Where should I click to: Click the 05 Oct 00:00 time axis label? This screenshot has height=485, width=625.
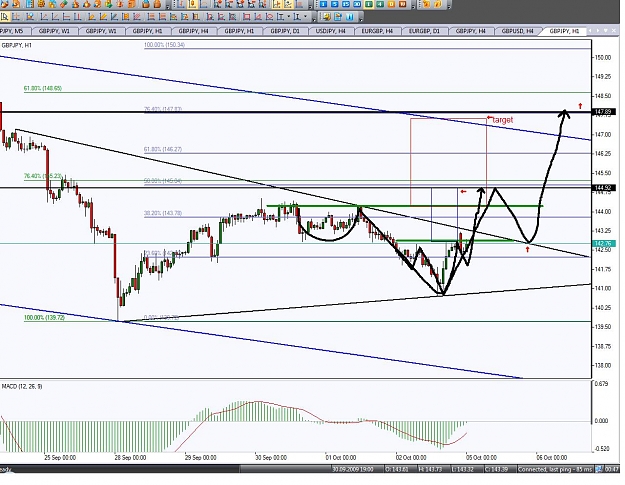point(482,458)
